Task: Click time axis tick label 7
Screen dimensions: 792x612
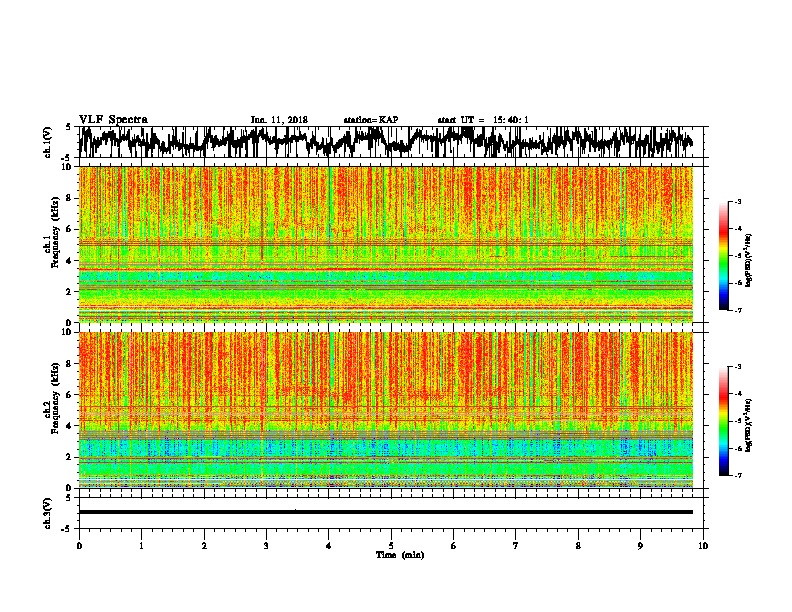Action: (516, 546)
